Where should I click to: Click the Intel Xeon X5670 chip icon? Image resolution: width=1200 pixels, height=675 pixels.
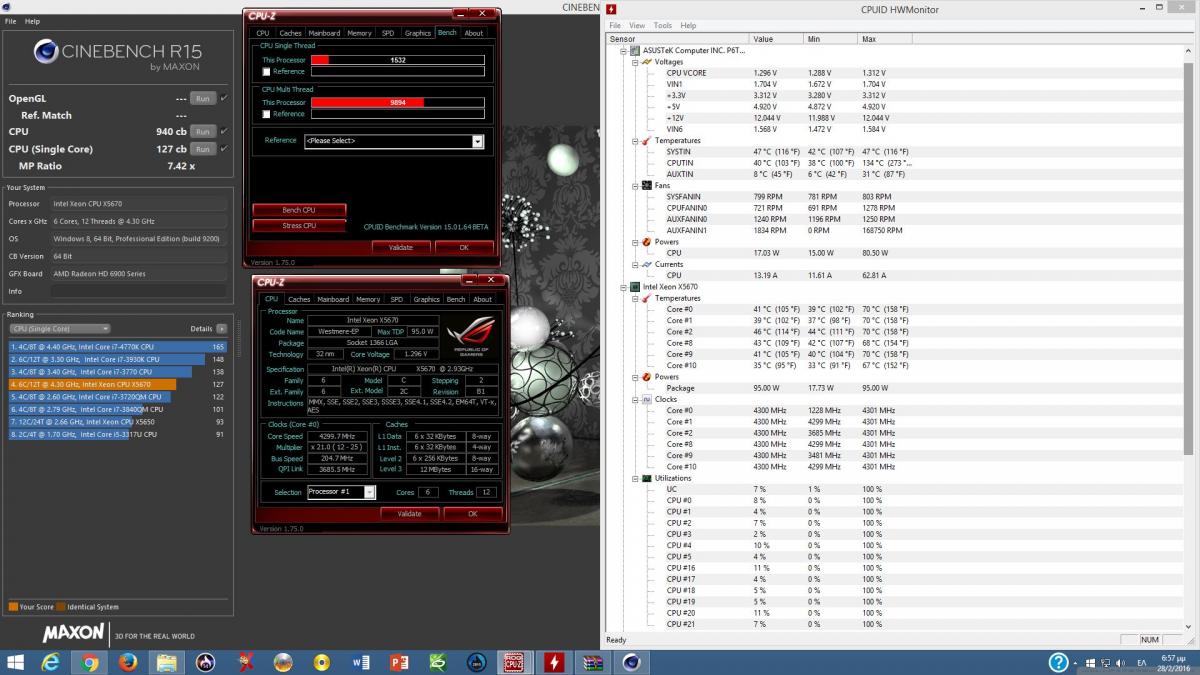coord(635,287)
